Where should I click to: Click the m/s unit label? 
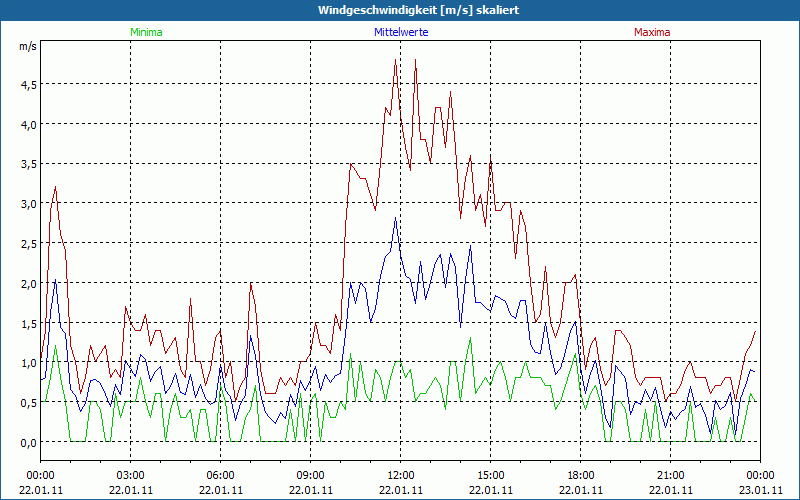coord(28,46)
